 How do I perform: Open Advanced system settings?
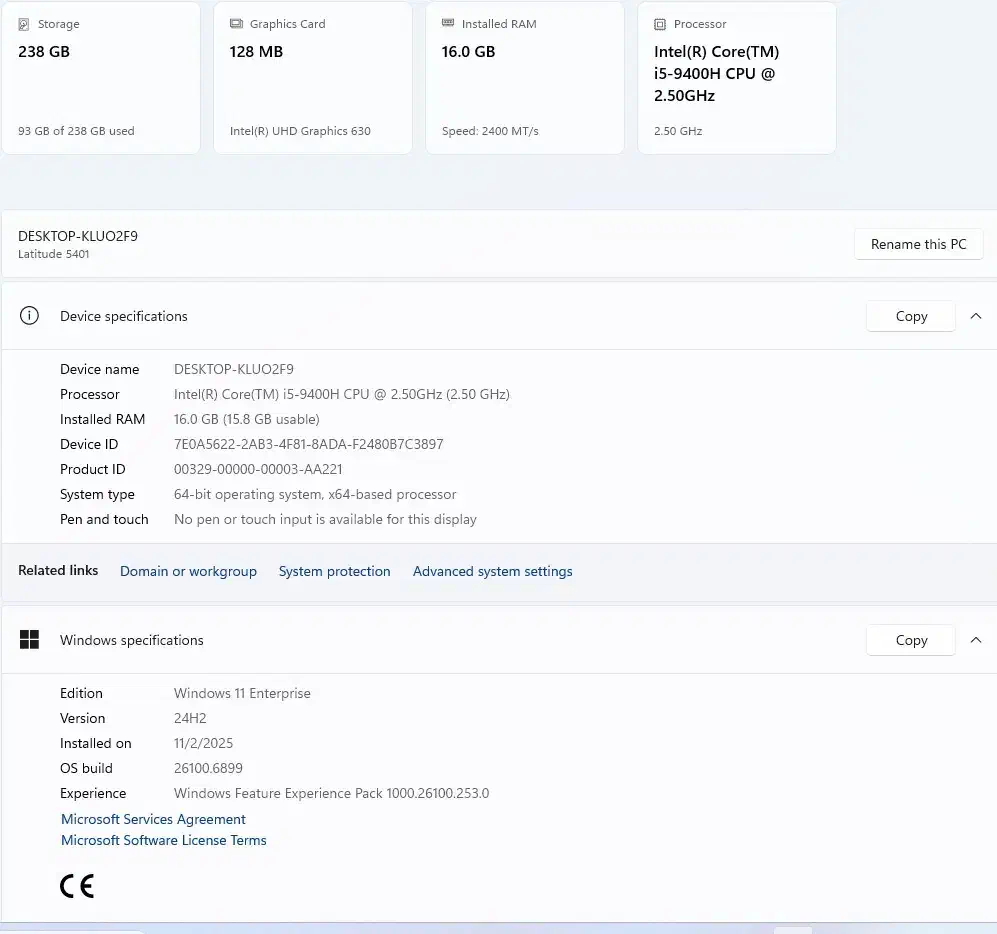[492, 571]
